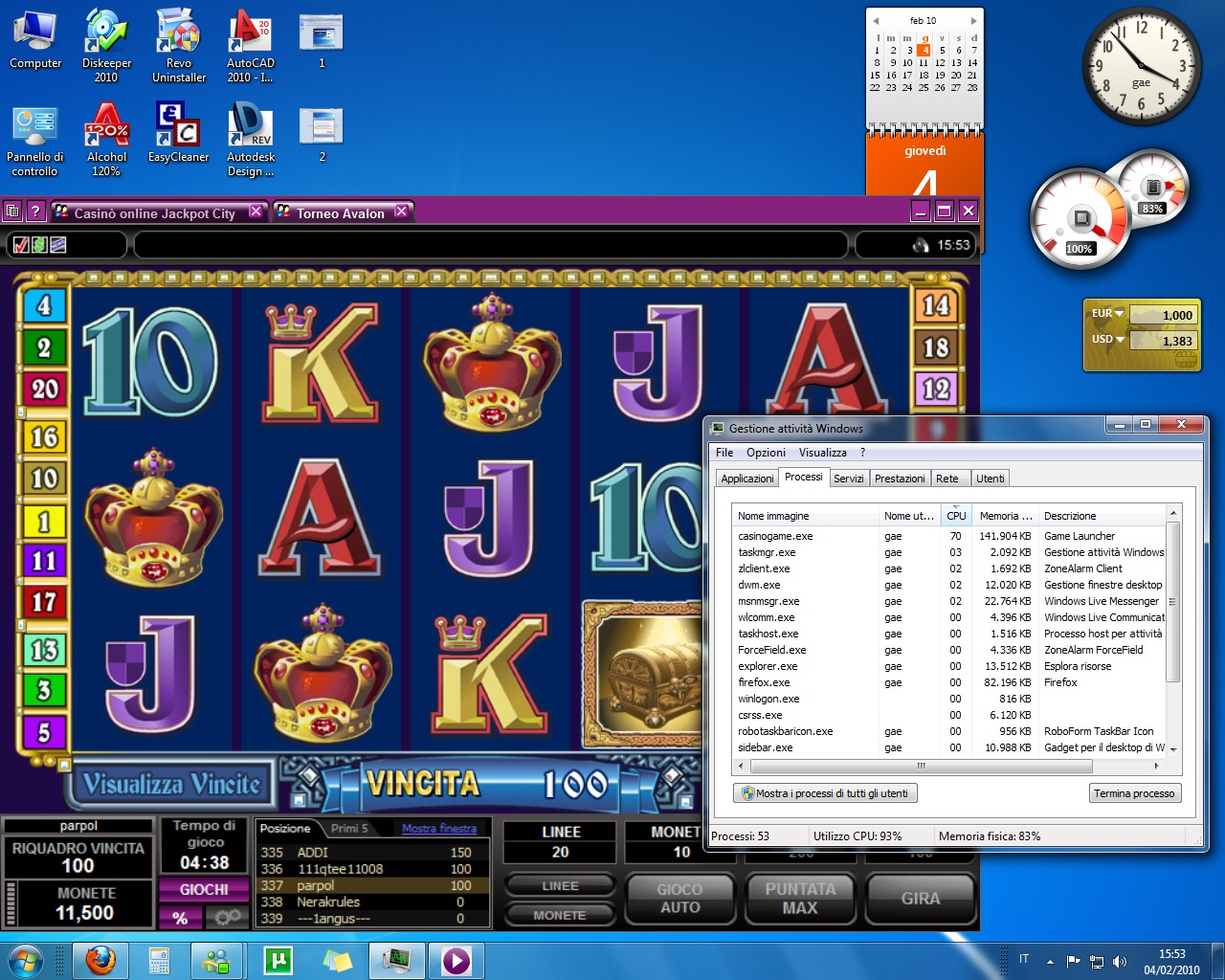Open the File menu in Task Manager
Screen dimensions: 1225x980
tap(724, 453)
